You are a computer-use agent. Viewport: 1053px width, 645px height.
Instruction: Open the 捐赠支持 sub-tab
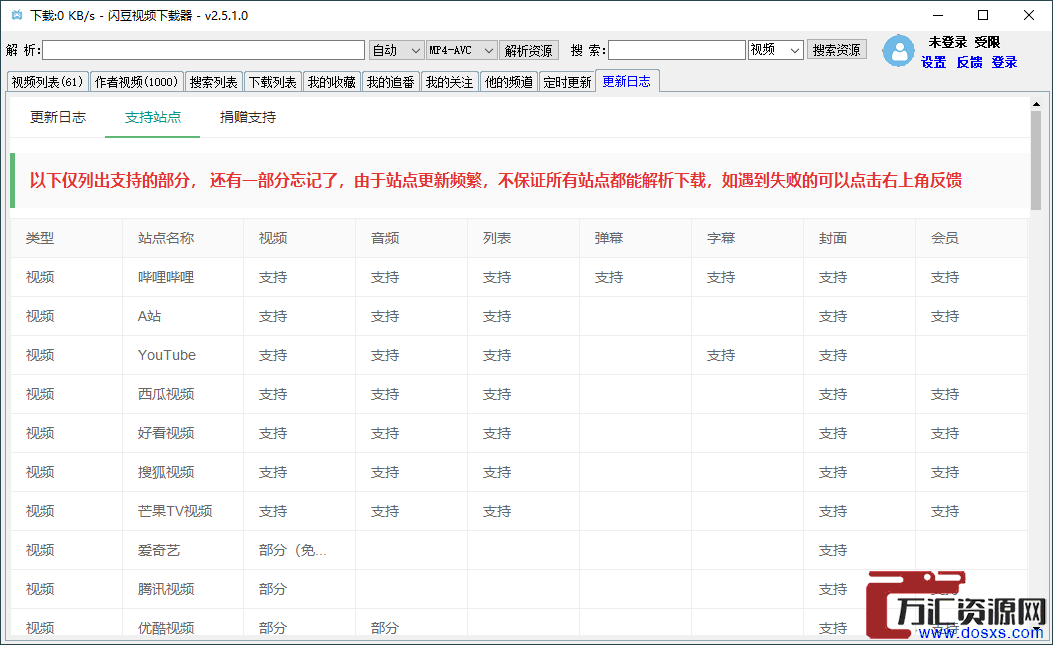pos(248,117)
